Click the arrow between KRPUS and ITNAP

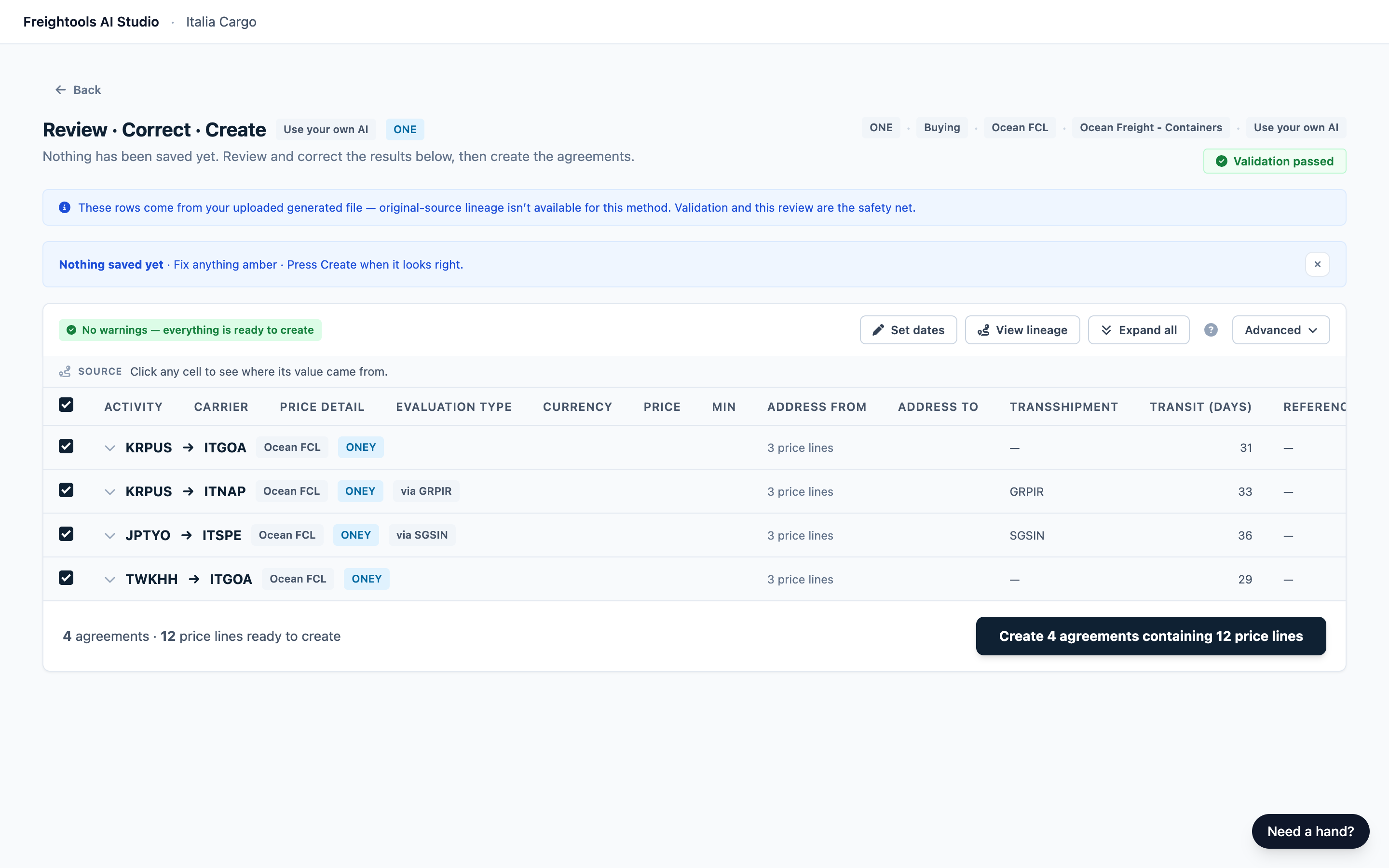pyautogui.click(x=188, y=491)
